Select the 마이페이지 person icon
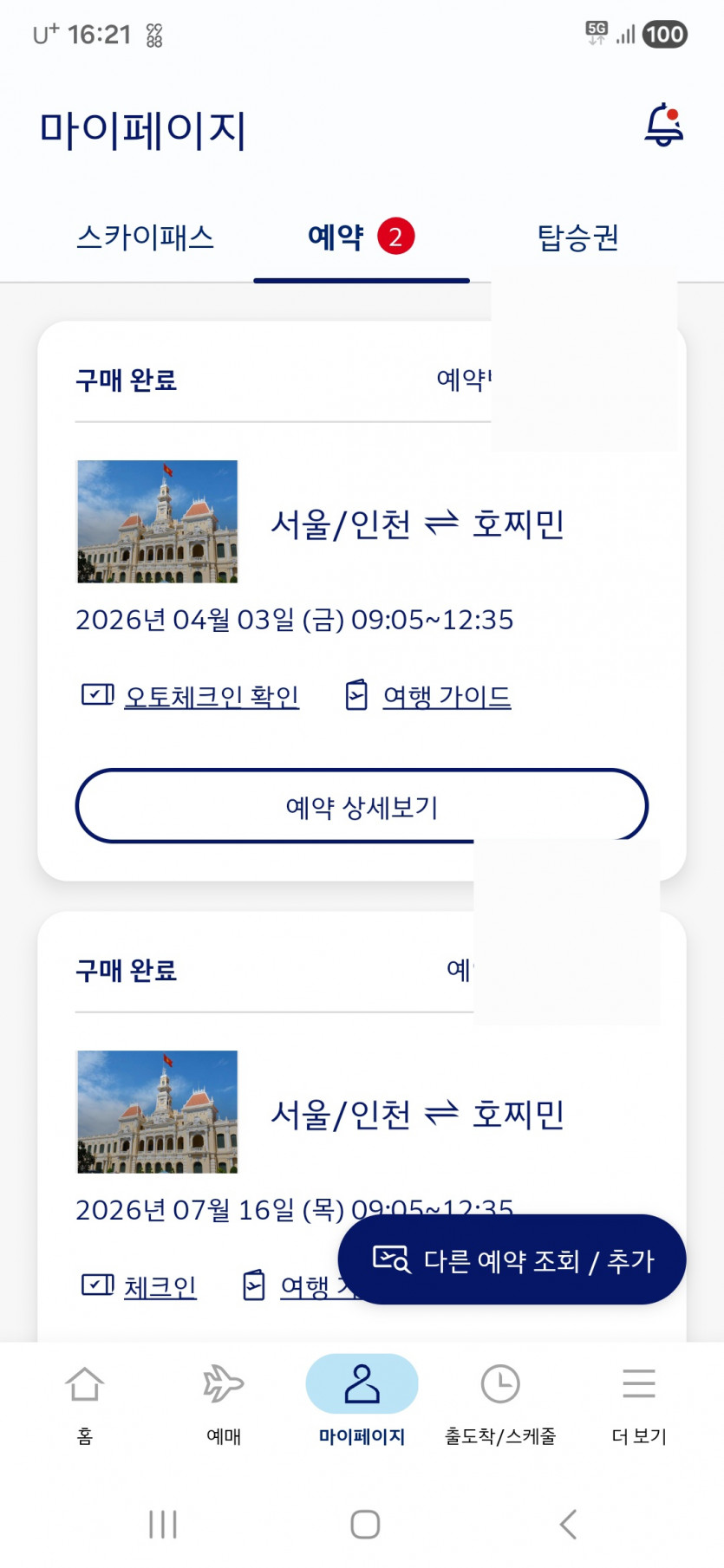 362,1384
